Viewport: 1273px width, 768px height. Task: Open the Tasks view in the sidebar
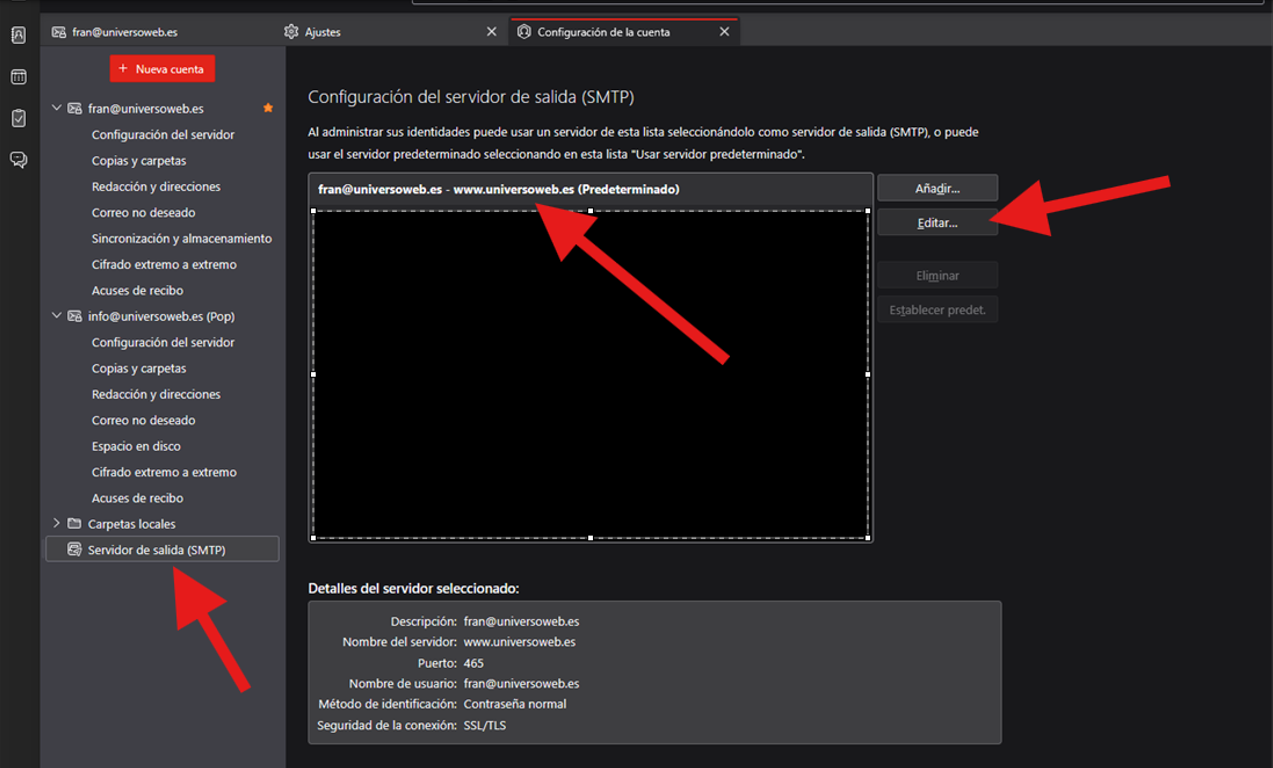(x=18, y=118)
